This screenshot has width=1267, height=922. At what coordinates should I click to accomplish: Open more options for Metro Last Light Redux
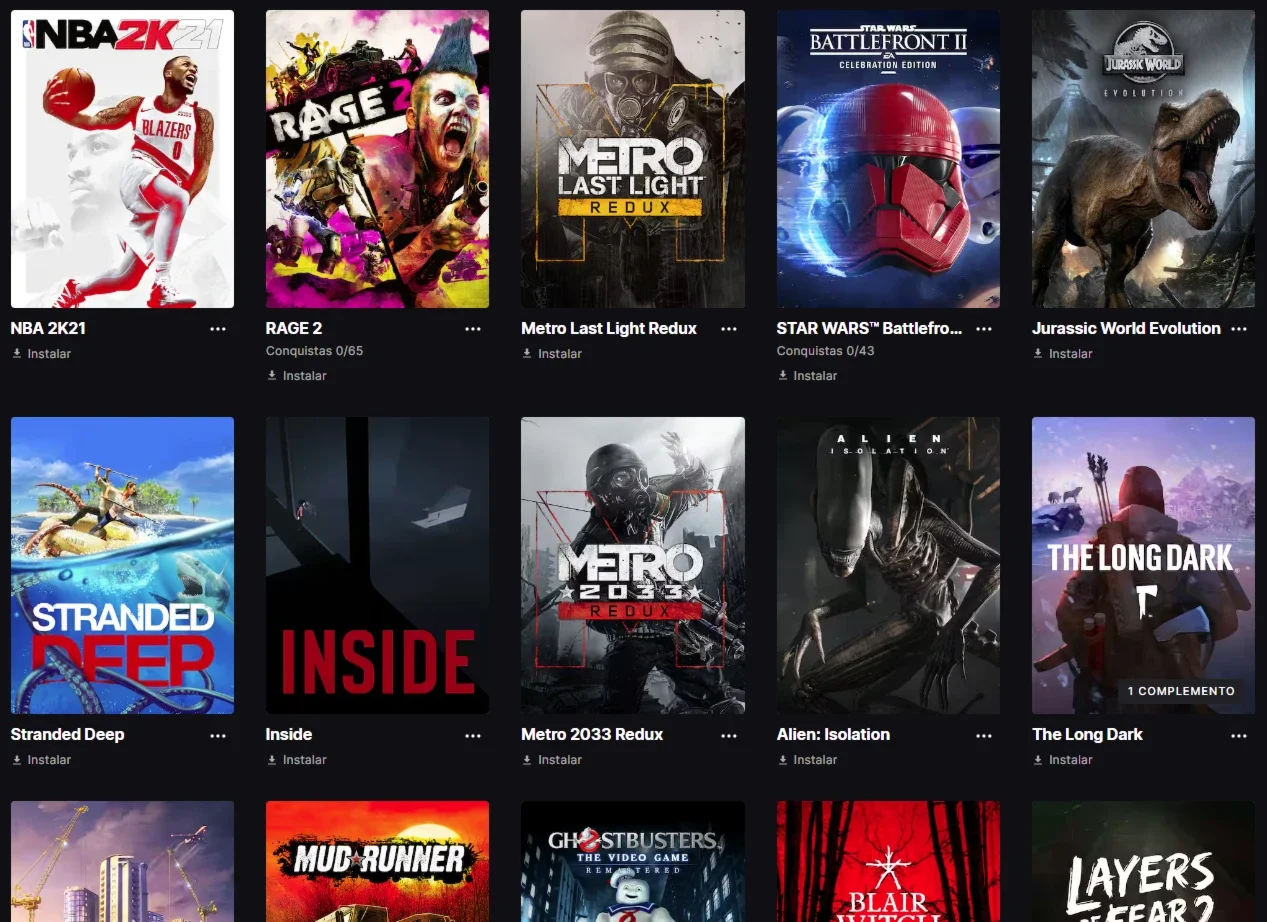(x=729, y=329)
